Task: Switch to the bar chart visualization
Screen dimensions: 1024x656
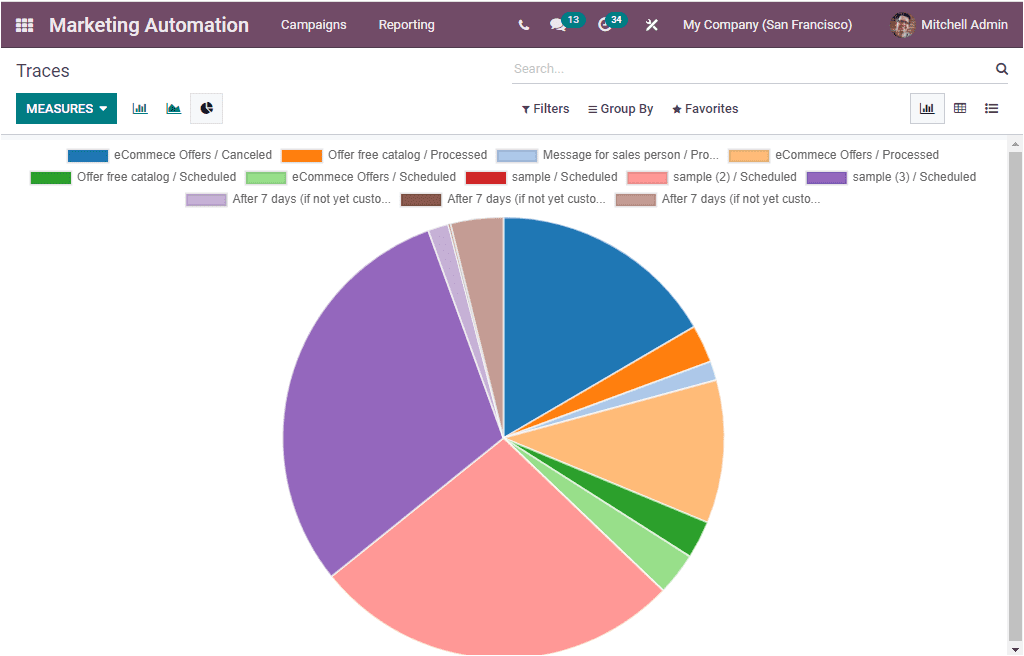Action: point(139,108)
